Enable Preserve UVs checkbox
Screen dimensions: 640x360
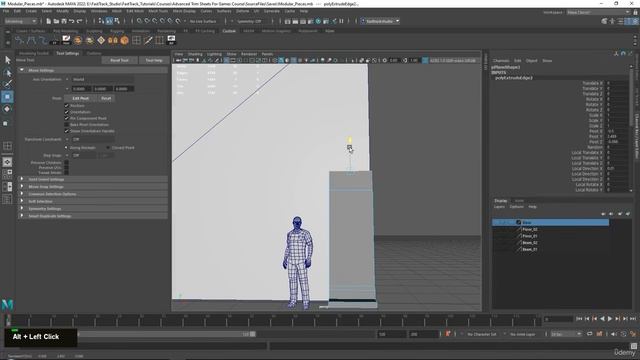tap(67, 167)
